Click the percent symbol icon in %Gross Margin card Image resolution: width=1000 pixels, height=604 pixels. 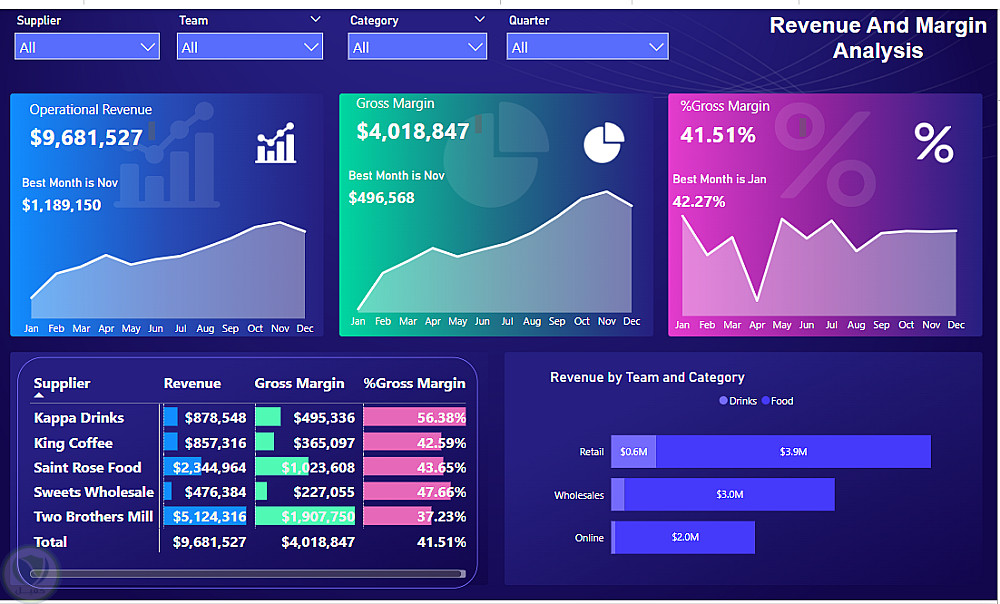pos(934,143)
